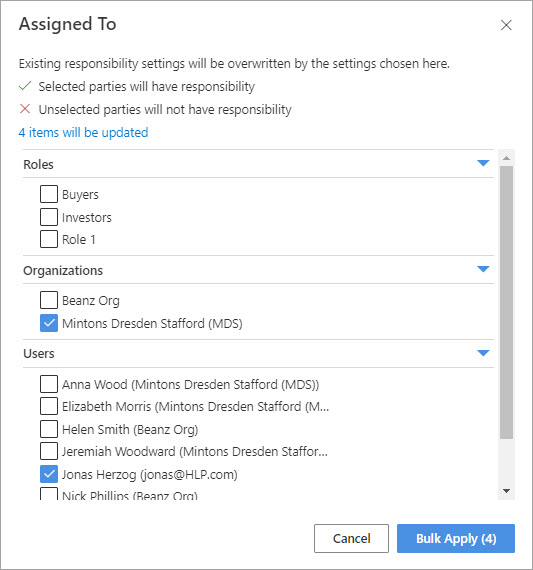
Task: Tick the Nick Phillips checkbox
Action: coord(49,494)
